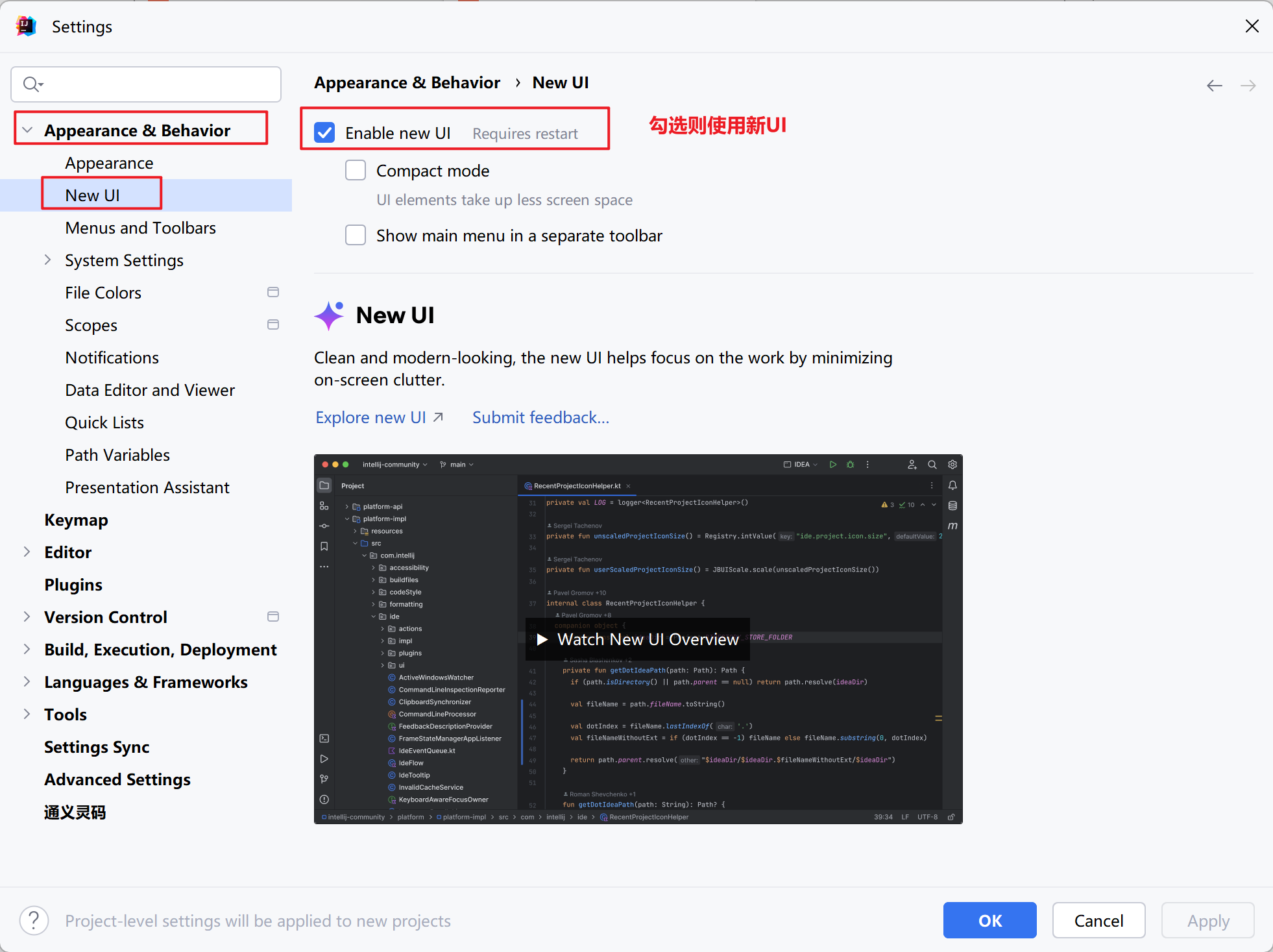
Task: Click the 'Requires restart' hint text
Action: 525,134
